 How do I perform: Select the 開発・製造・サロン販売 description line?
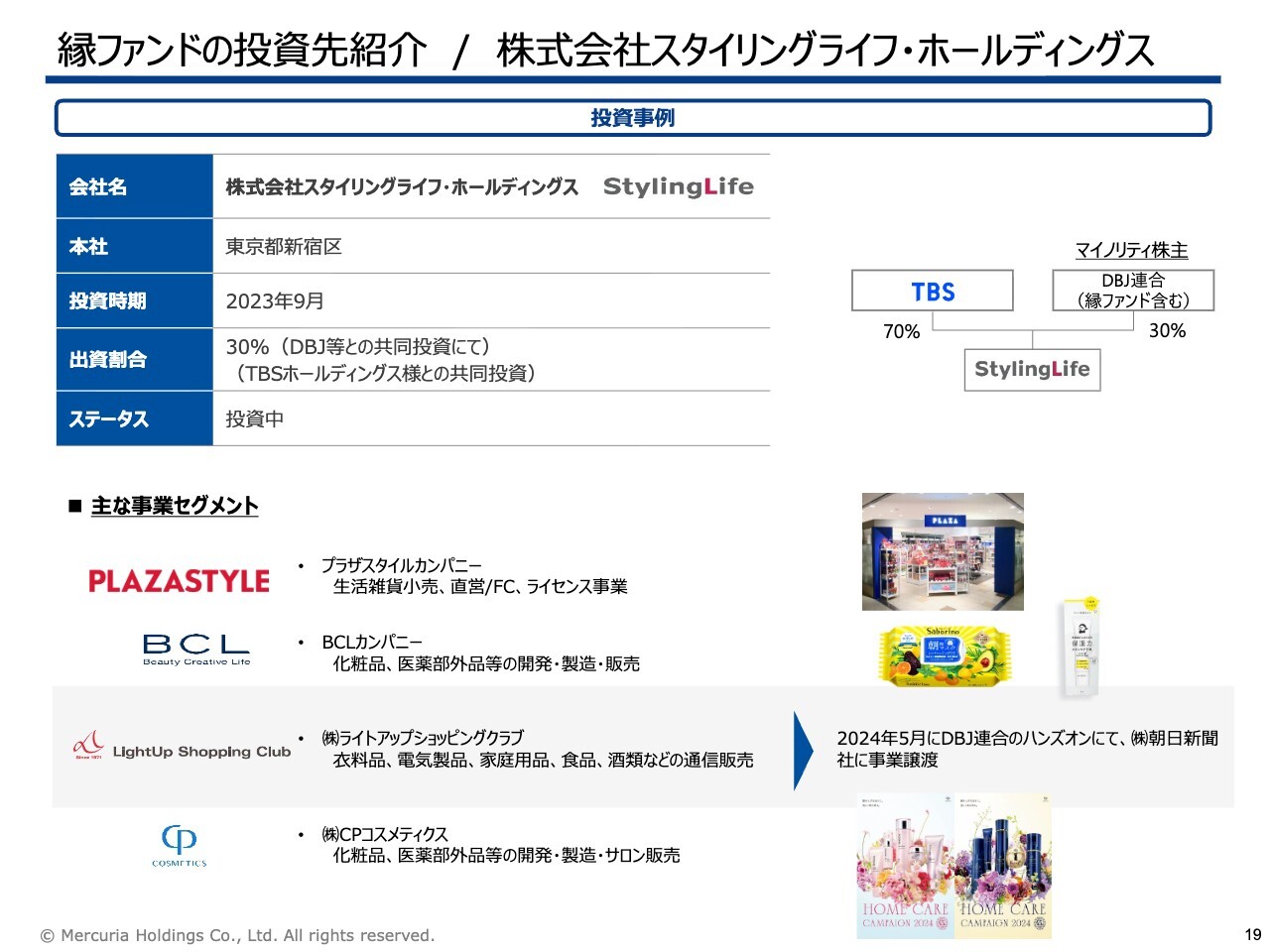coord(506,855)
